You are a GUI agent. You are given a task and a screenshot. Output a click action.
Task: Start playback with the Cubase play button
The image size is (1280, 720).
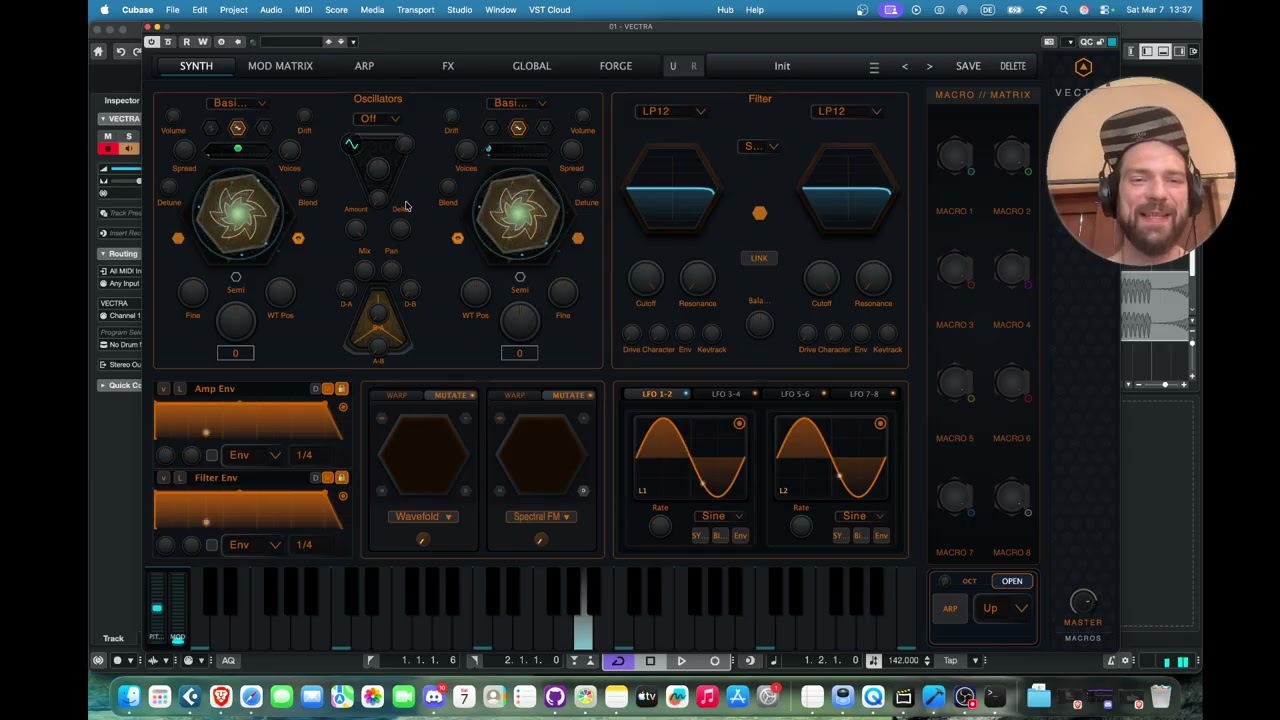point(682,660)
